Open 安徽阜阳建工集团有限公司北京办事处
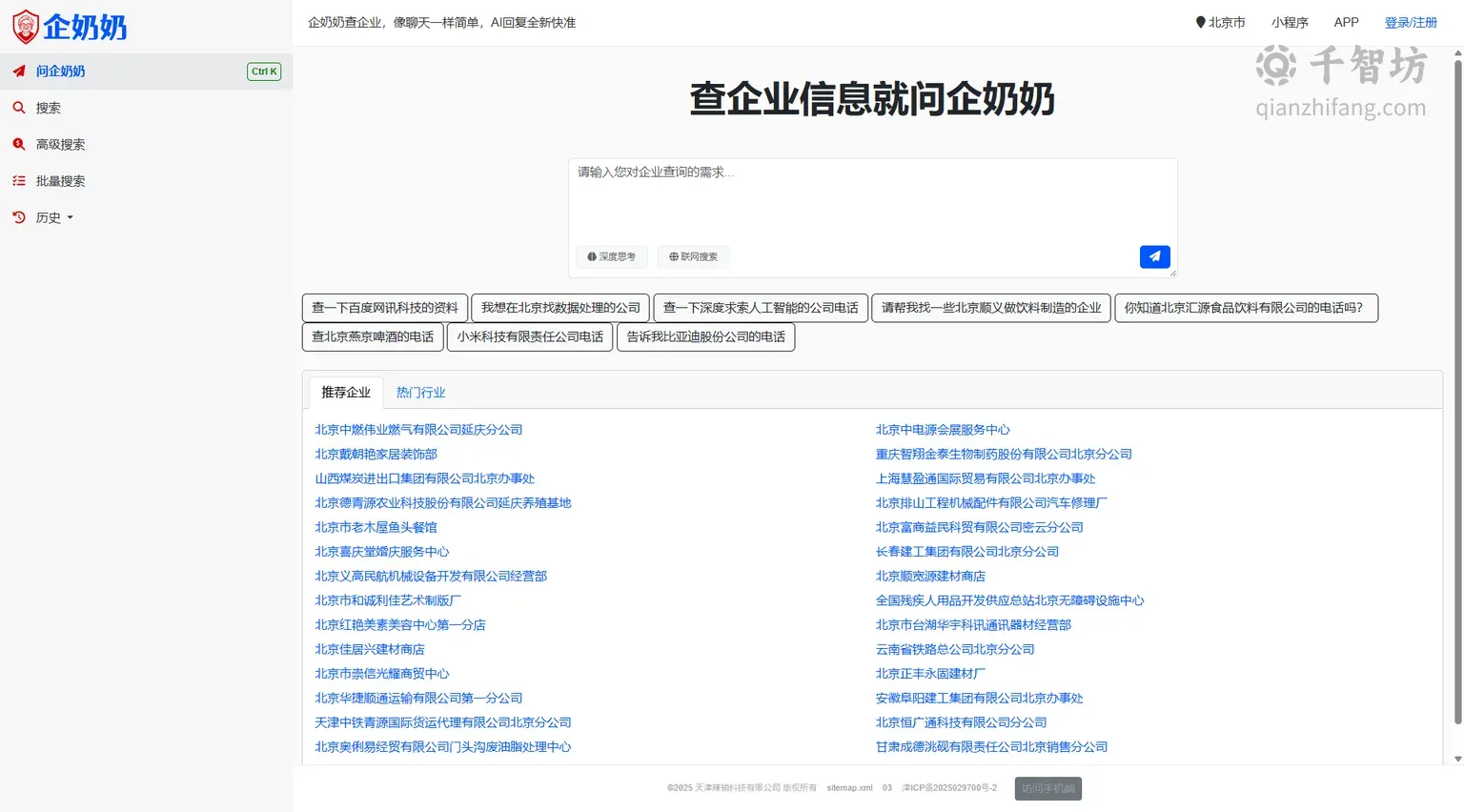 point(980,699)
